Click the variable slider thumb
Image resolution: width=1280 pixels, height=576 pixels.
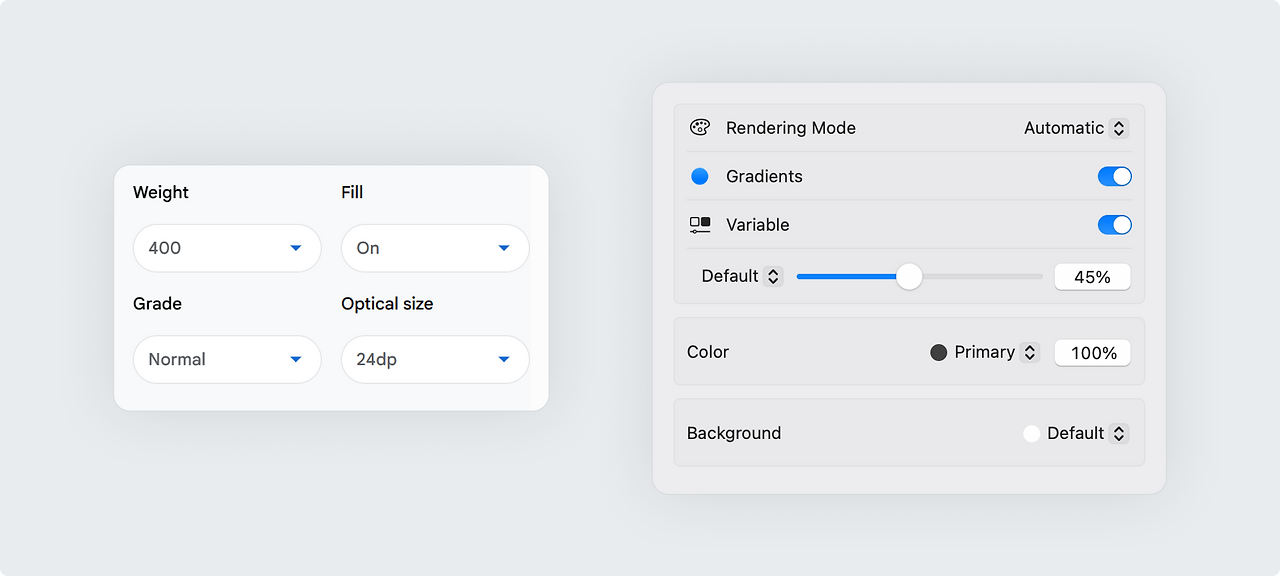coord(909,276)
